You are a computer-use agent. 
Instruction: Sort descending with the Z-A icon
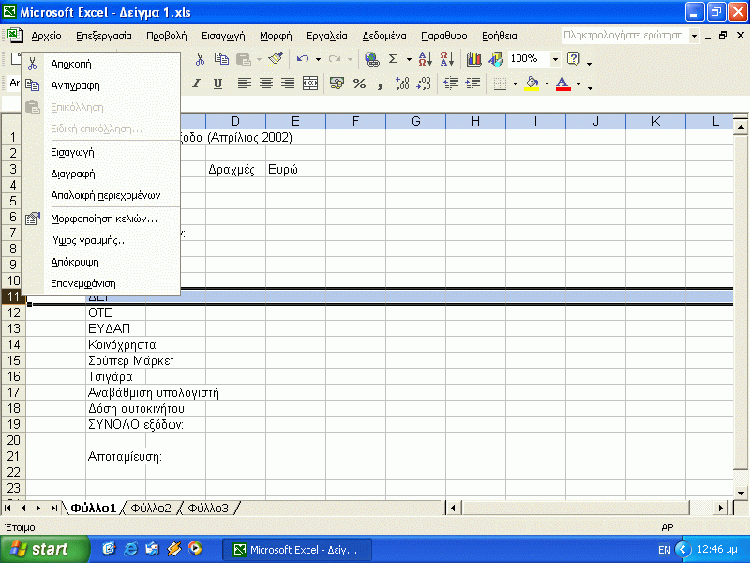coord(447,59)
